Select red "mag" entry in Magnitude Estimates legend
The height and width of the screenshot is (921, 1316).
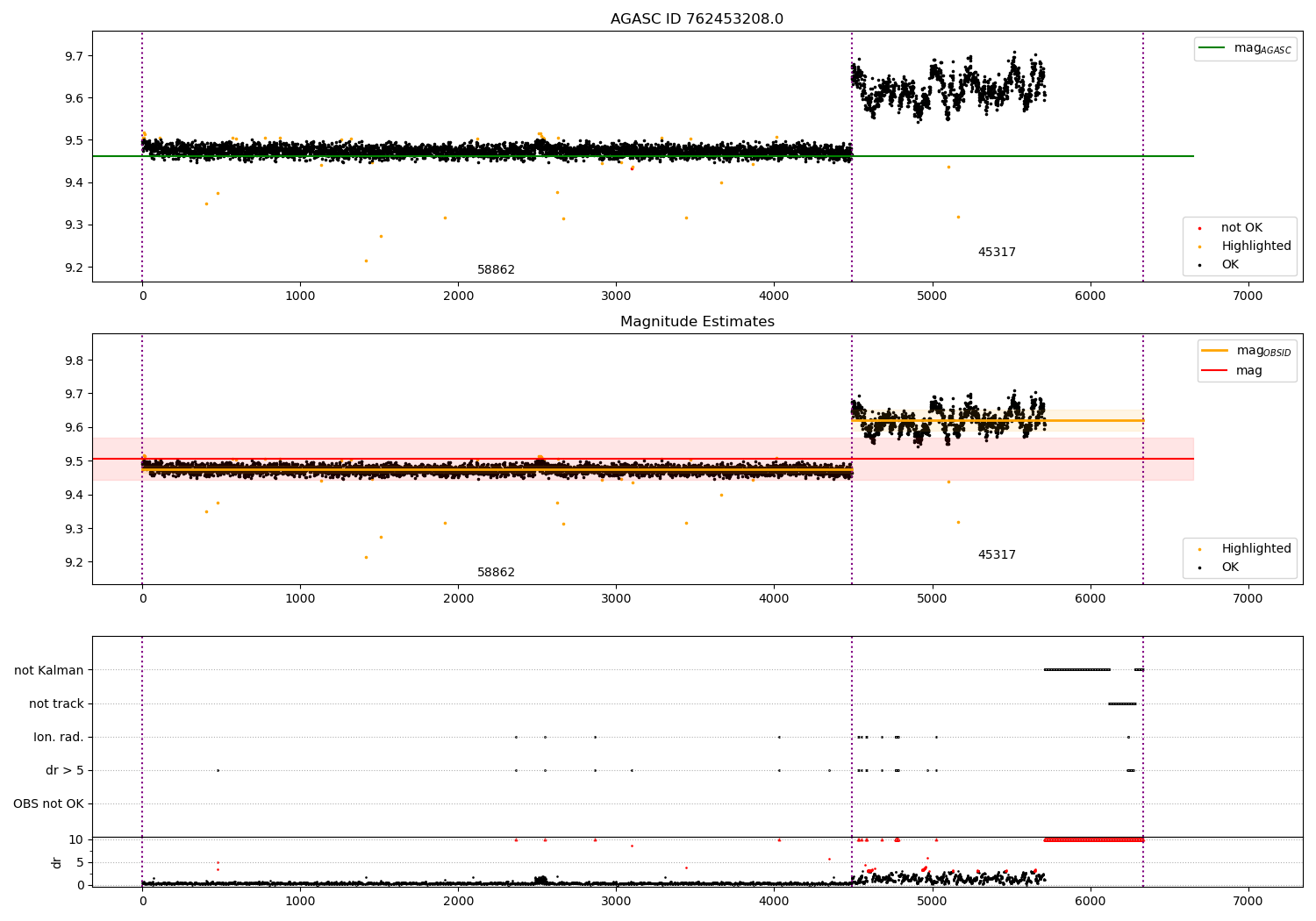click(1233, 371)
